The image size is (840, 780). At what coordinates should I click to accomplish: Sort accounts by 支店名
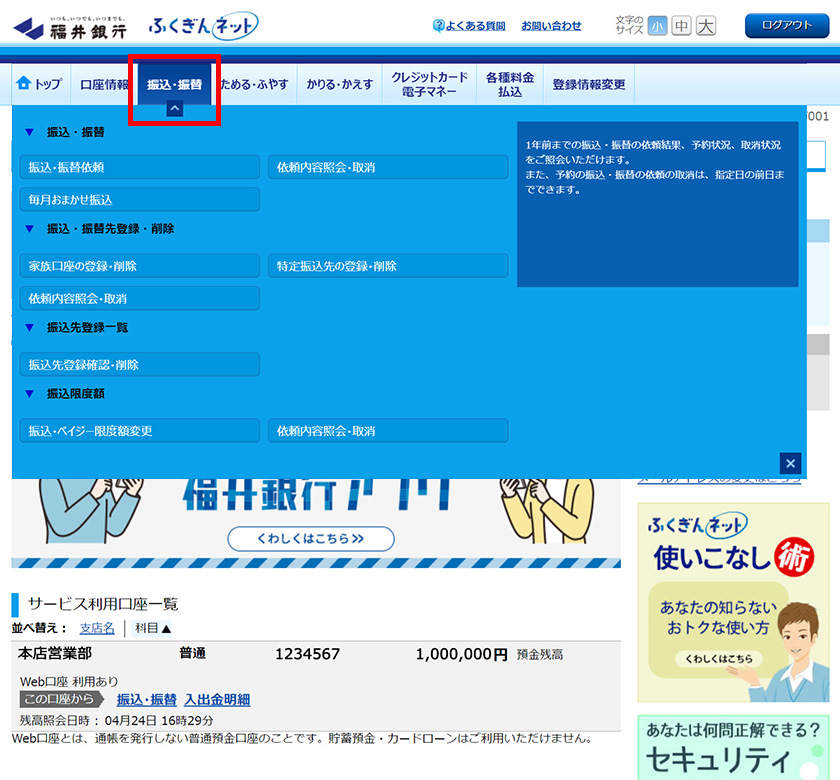point(97,628)
